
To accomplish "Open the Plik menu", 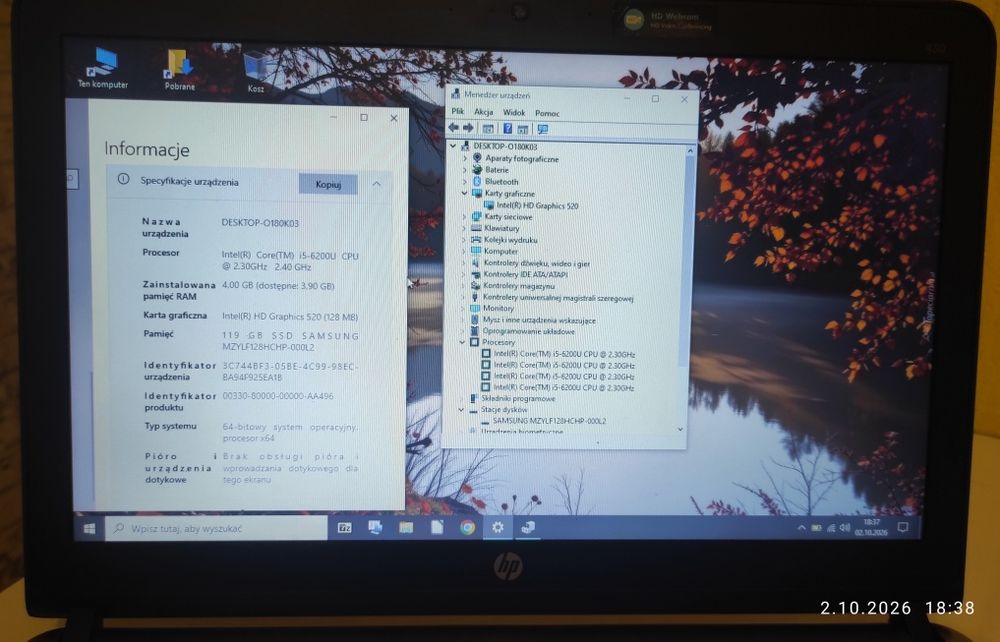I will [x=458, y=112].
